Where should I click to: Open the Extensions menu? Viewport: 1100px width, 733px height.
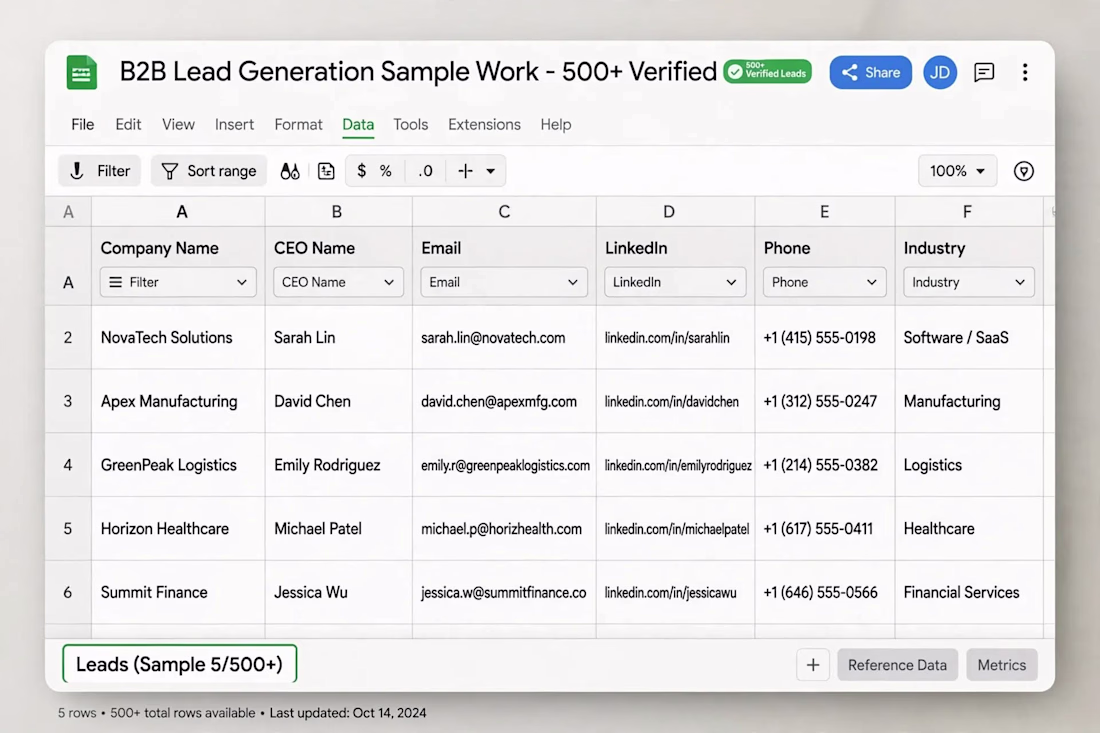point(484,125)
